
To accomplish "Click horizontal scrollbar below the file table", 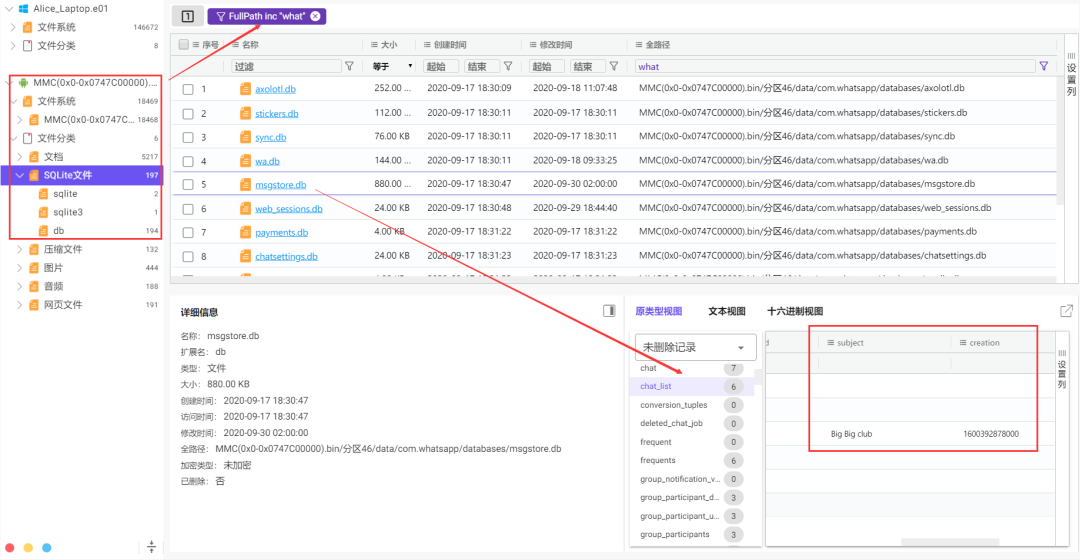I will click(x=613, y=279).
